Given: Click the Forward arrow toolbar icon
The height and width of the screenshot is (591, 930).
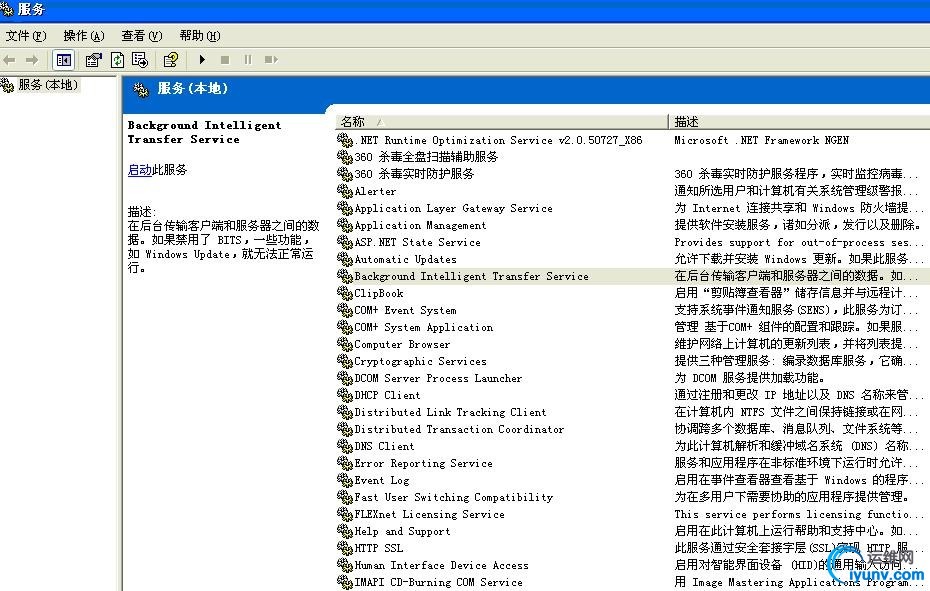Looking at the screenshot, I should click(x=32, y=60).
